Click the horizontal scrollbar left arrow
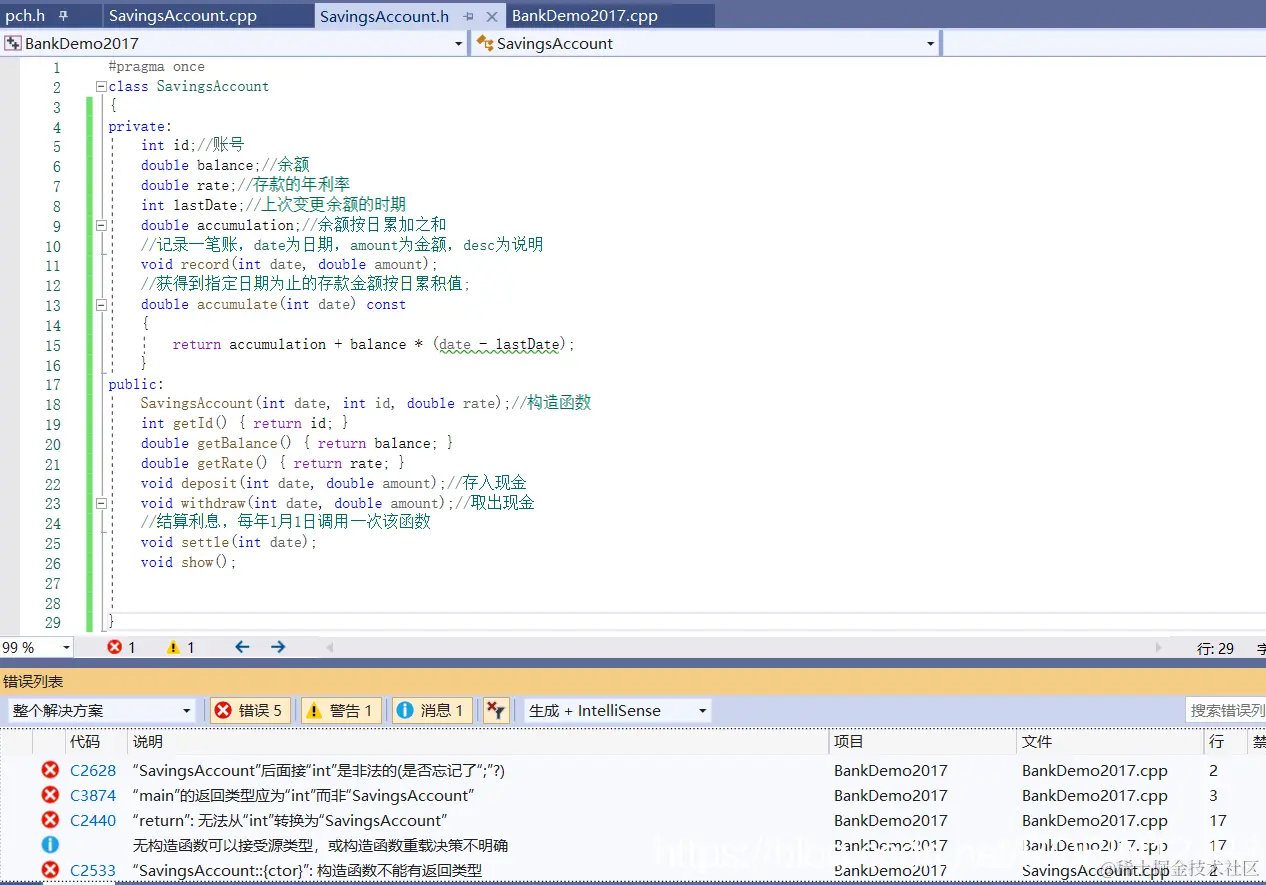 coord(329,647)
